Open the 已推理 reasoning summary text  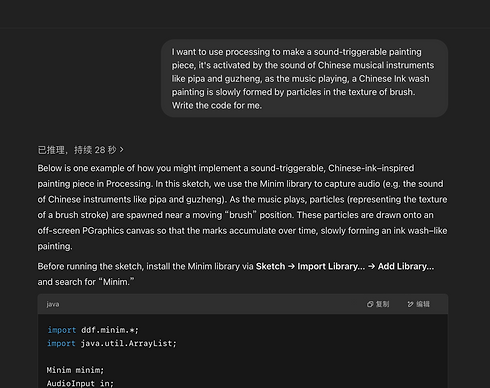click(77, 150)
